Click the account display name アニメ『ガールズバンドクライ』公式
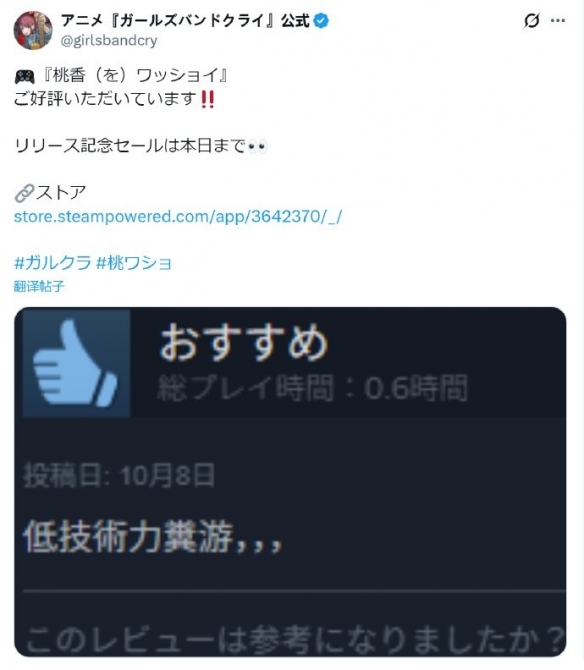The image size is (584, 670). click(x=185, y=21)
